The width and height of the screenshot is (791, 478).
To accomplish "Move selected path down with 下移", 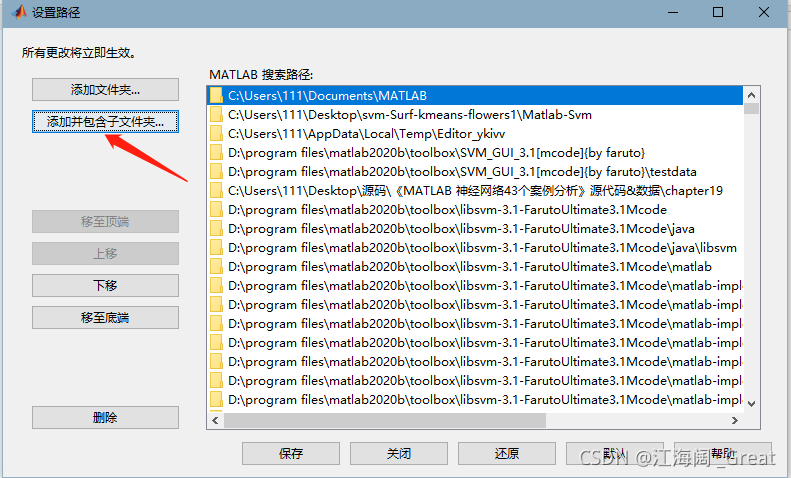I will (105, 285).
